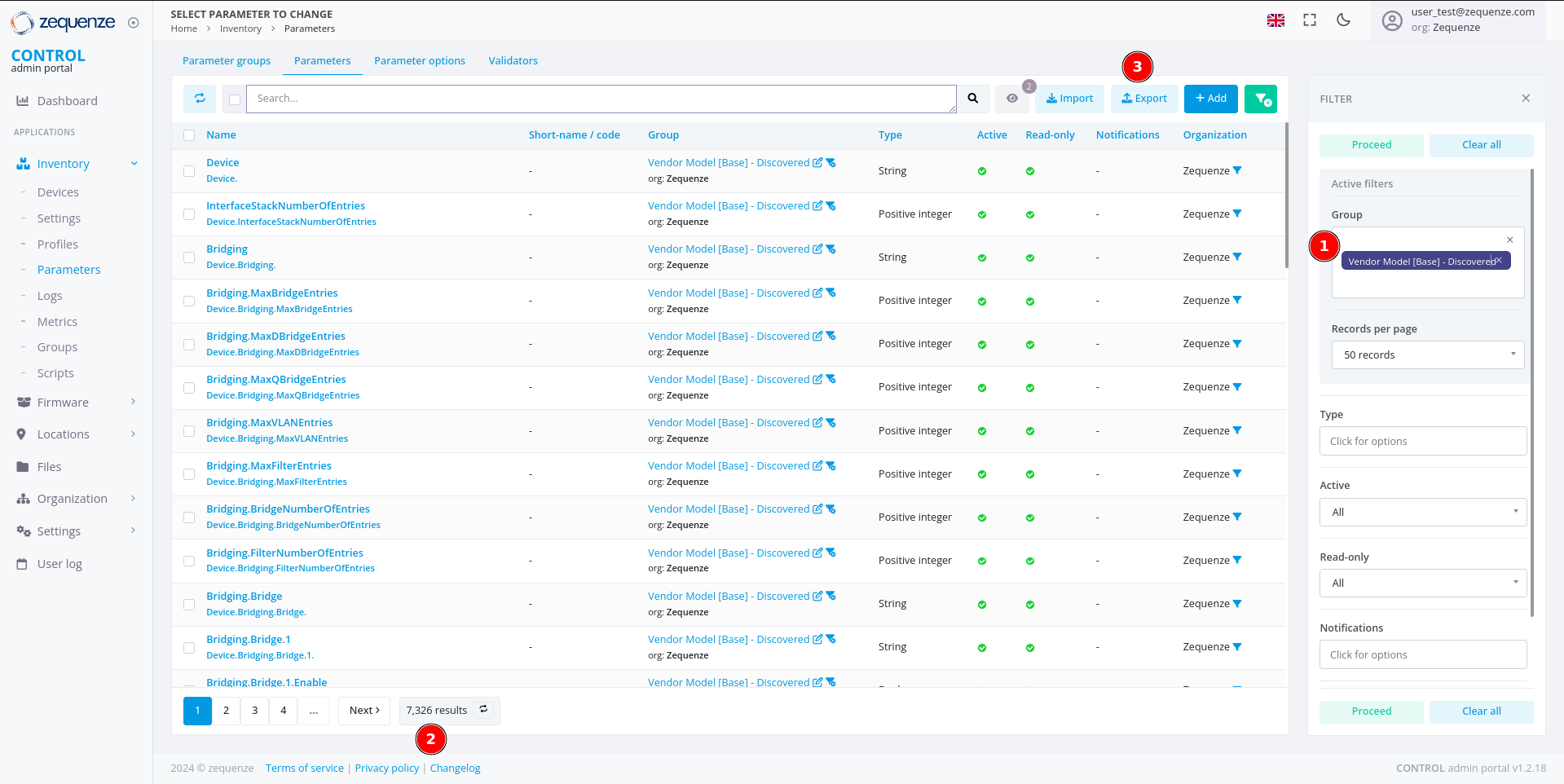Close the Filter panel

(1526, 99)
